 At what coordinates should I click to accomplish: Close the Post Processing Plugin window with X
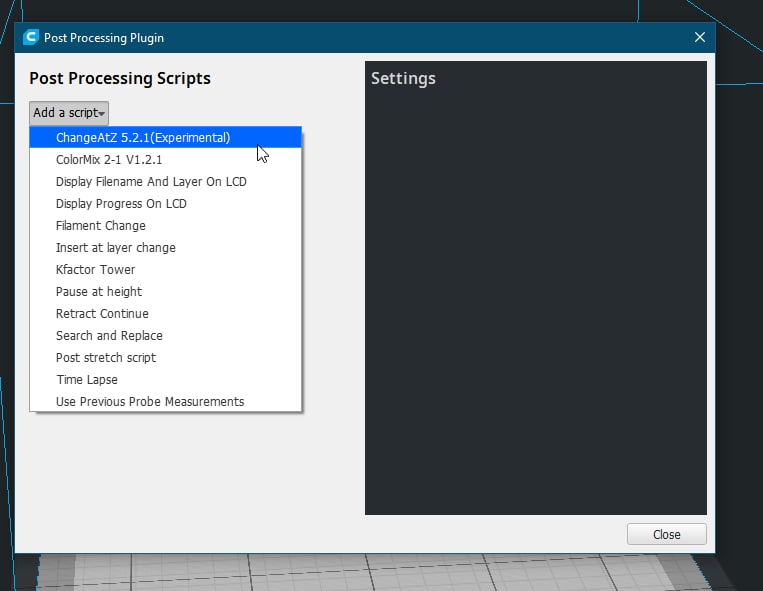tap(700, 37)
